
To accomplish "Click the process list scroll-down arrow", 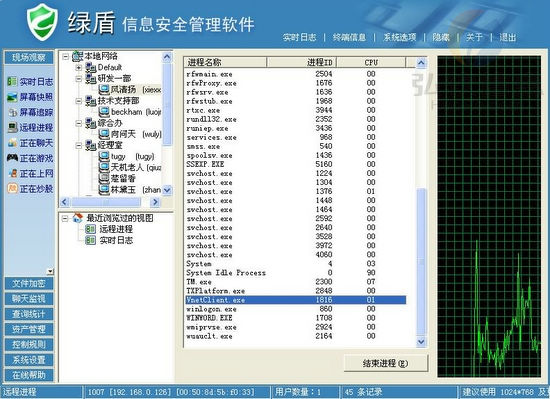I will [421, 341].
